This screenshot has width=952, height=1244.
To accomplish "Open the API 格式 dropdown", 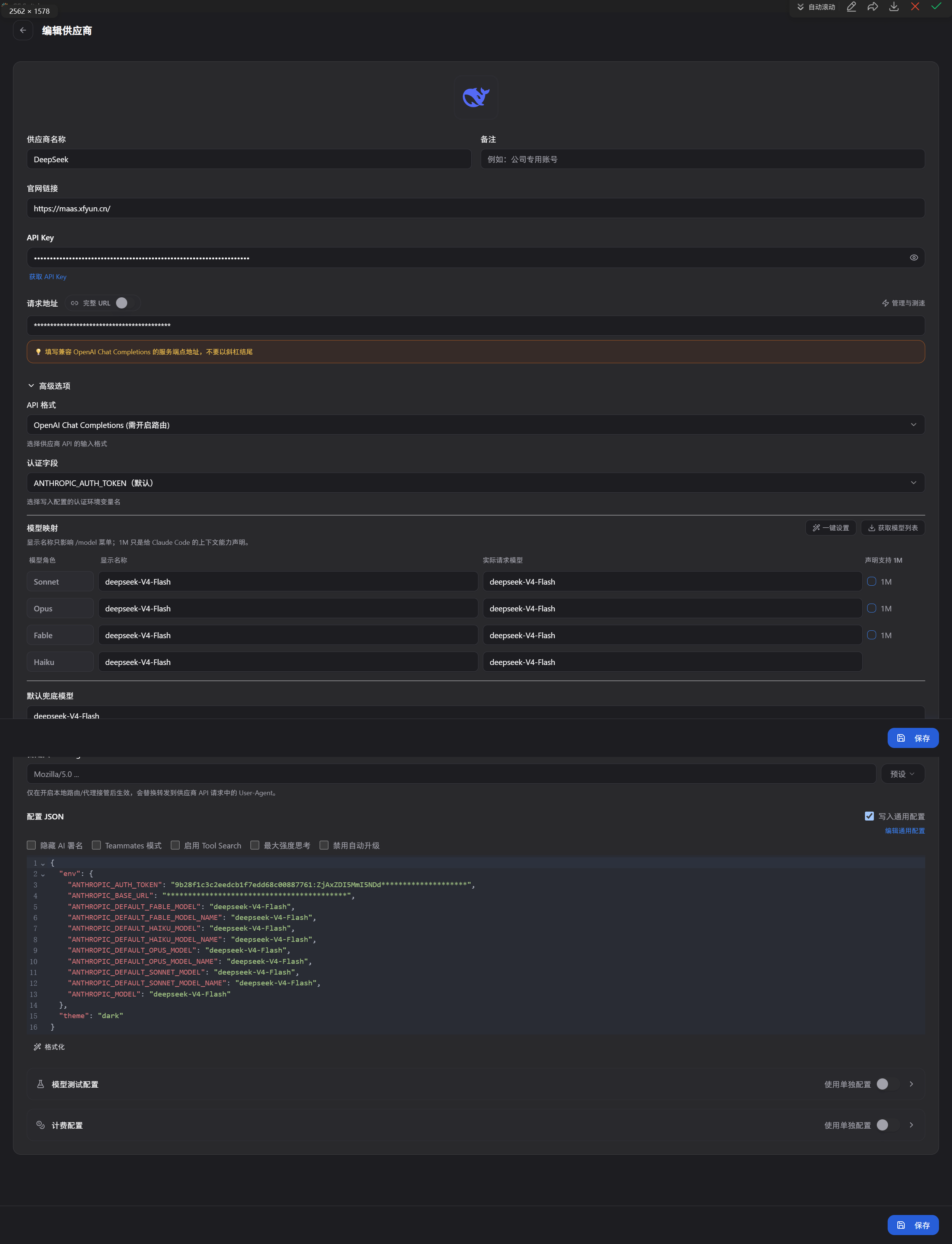I will [x=476, y=425].
